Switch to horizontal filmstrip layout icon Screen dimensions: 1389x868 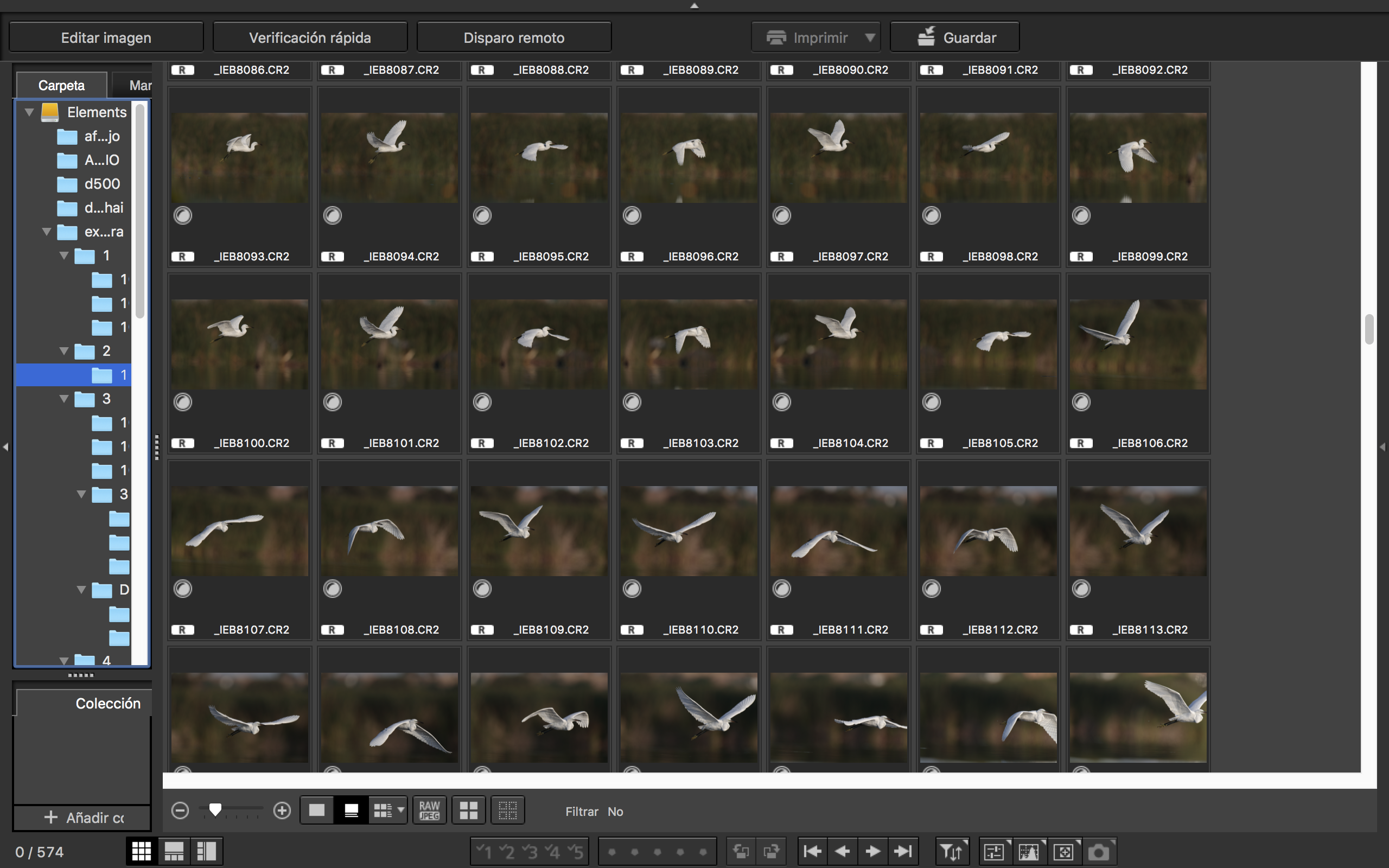click(x=174, y=851)
